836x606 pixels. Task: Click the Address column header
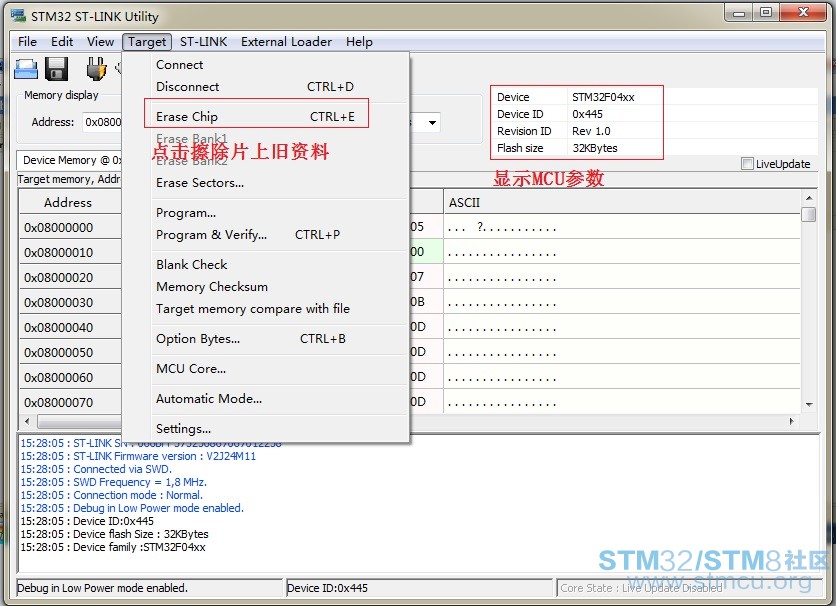pyautogui.click(x=69, y=203)
